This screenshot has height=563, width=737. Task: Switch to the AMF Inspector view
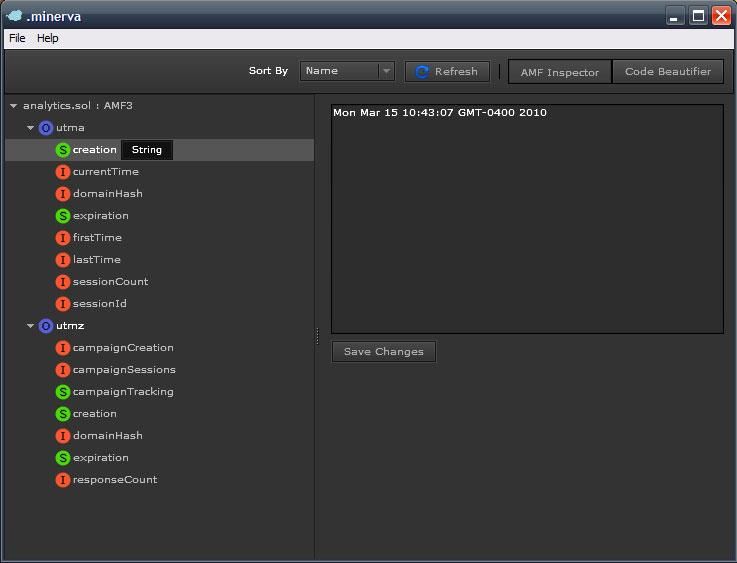tap(559, 72)
